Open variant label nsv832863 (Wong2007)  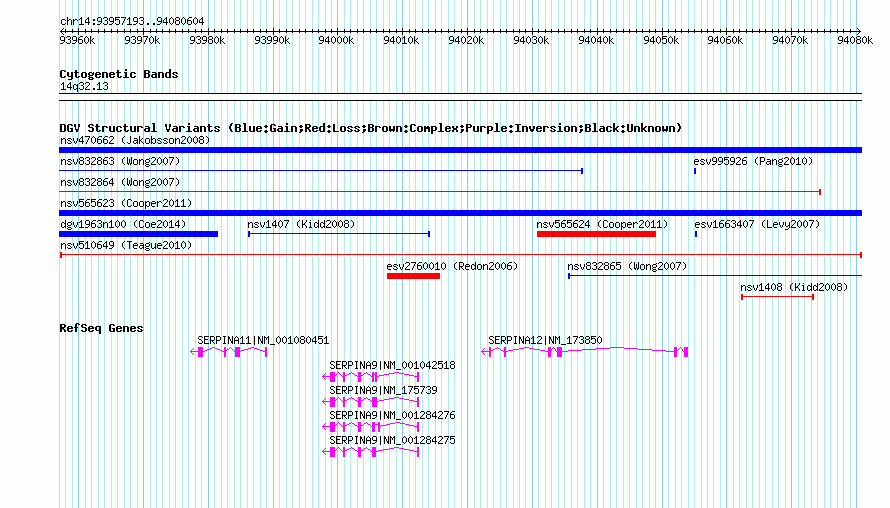click(x=120, y=161)
